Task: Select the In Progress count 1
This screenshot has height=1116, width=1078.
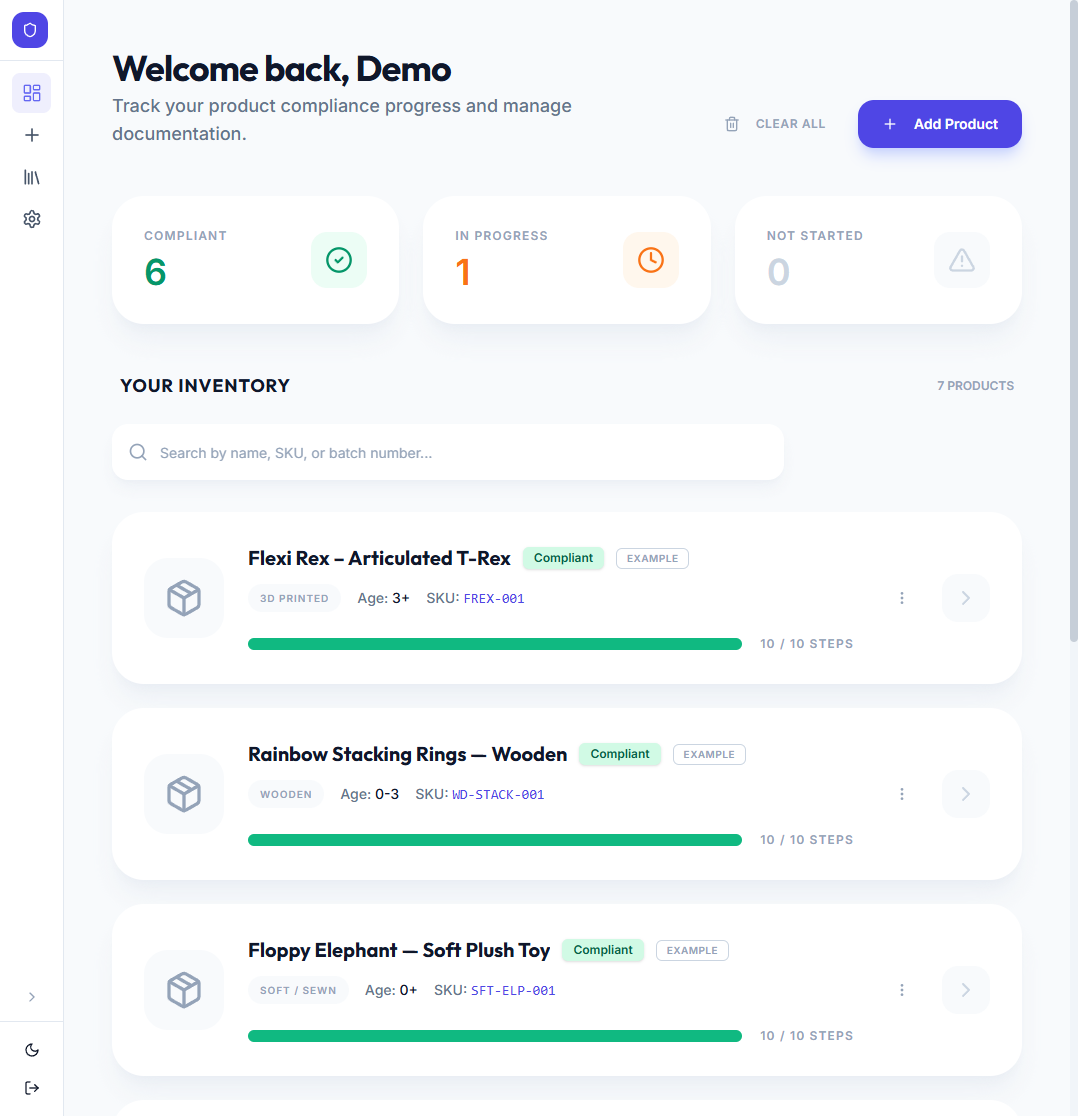Action: point(463,272)
